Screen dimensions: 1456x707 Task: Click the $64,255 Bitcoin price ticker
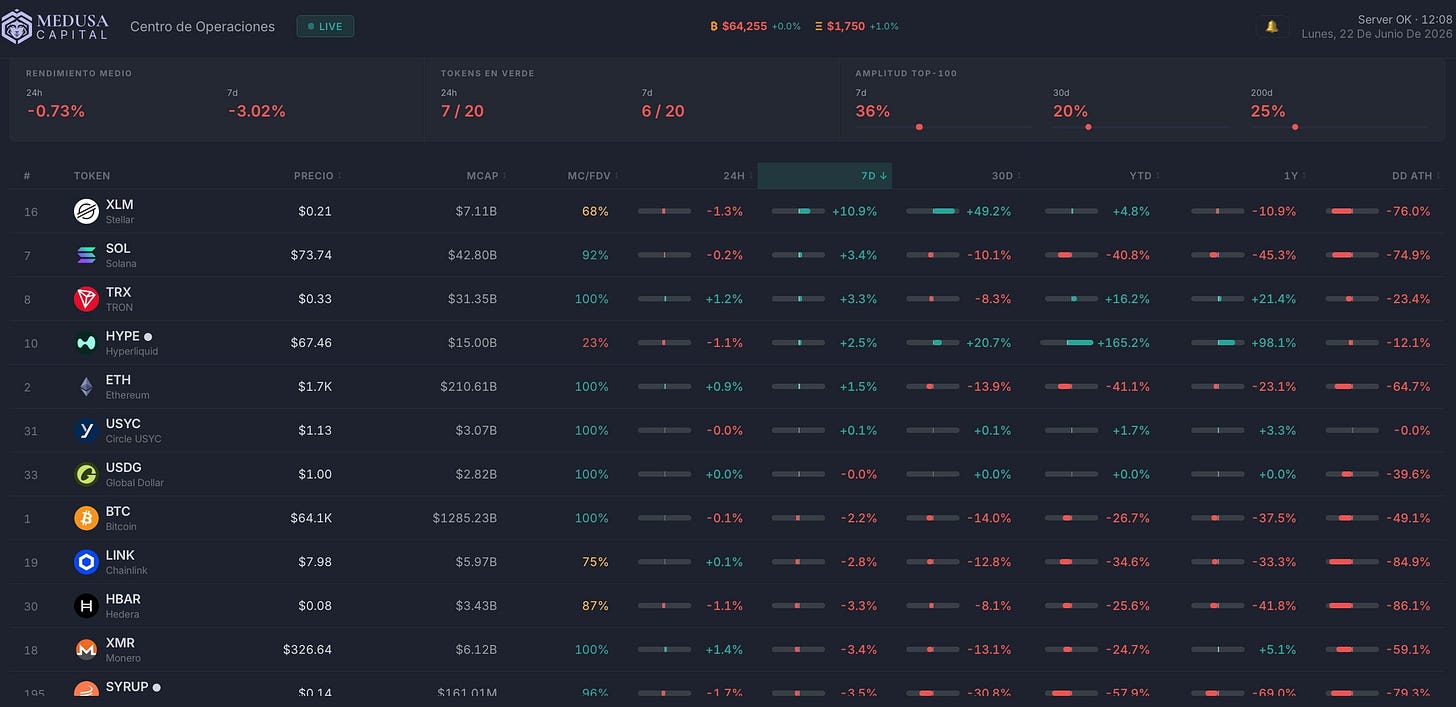tap(744, 27)
